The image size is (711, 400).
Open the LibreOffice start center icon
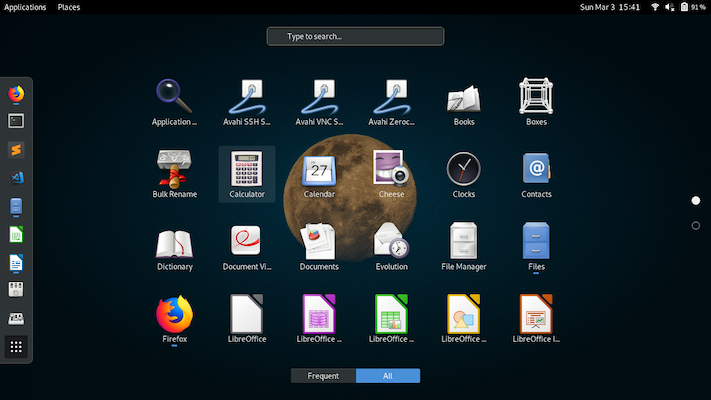click(x=247, y=313)
